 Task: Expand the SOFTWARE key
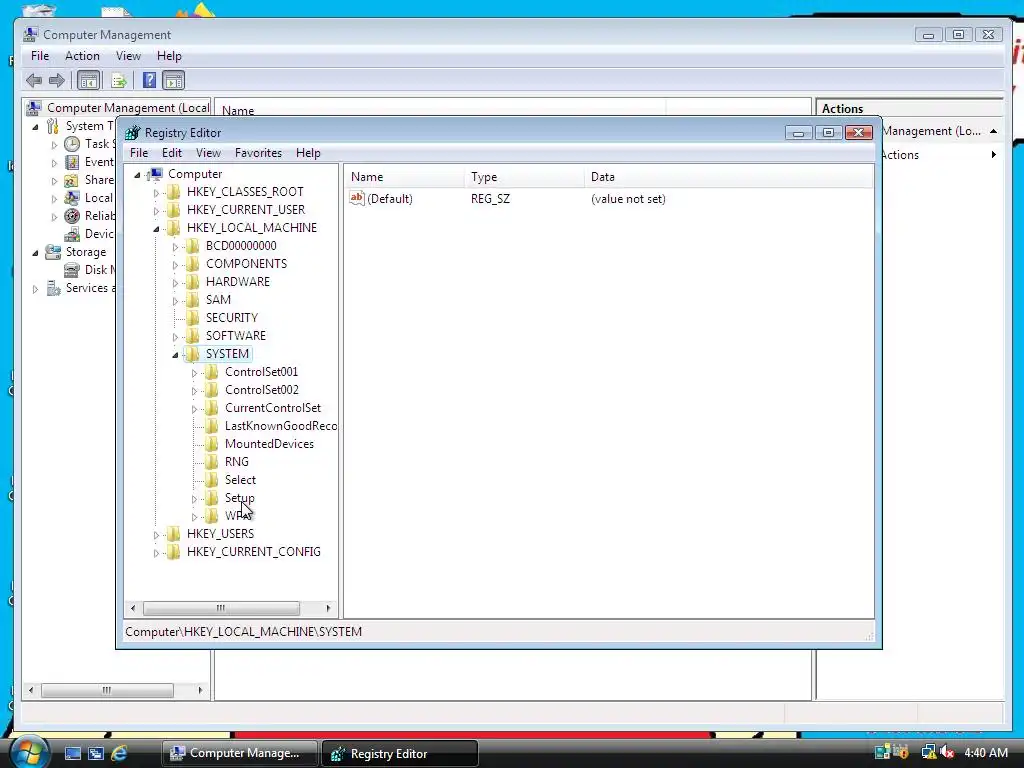point(175,337)
